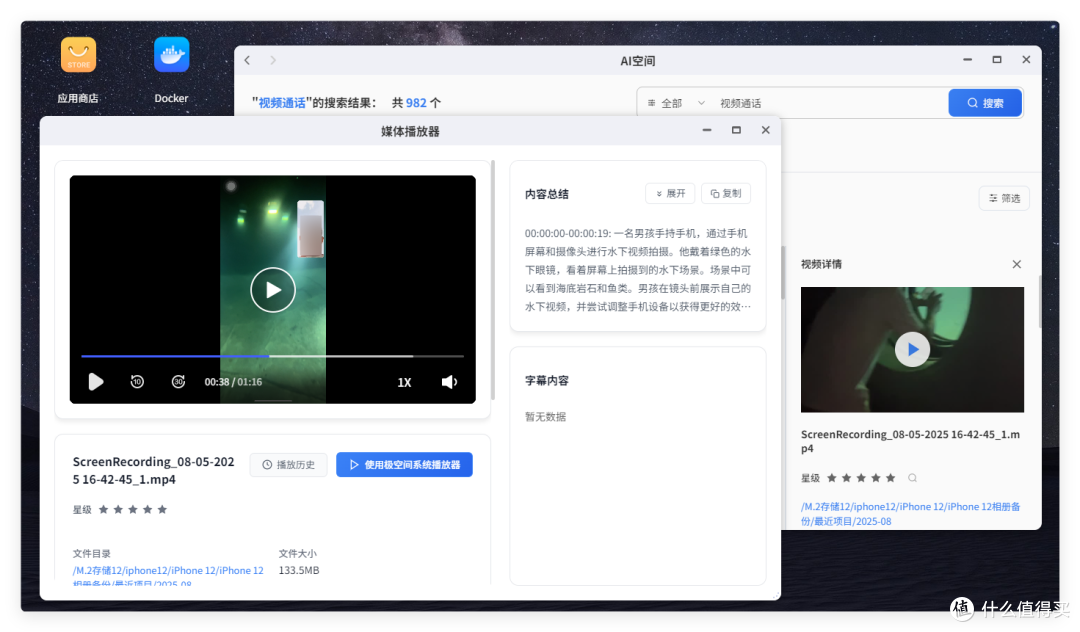
Task: Maximize the 媒体播放器 window
Action: tap(736, 130)
